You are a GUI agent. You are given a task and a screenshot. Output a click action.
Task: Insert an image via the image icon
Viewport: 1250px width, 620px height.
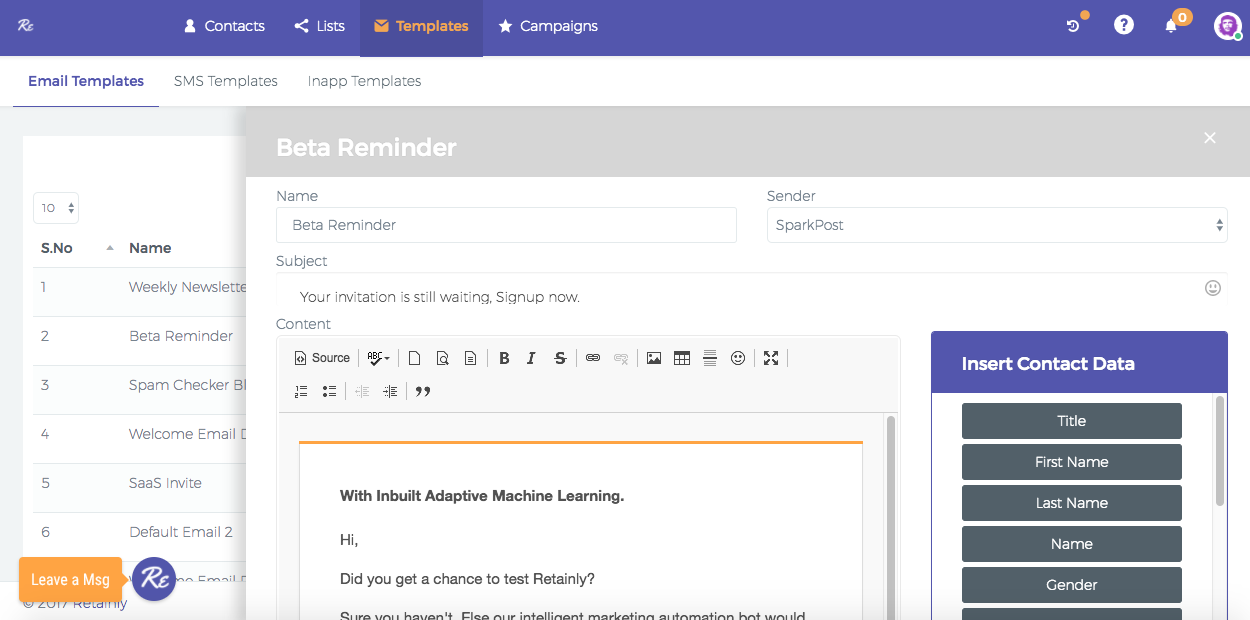654,358
